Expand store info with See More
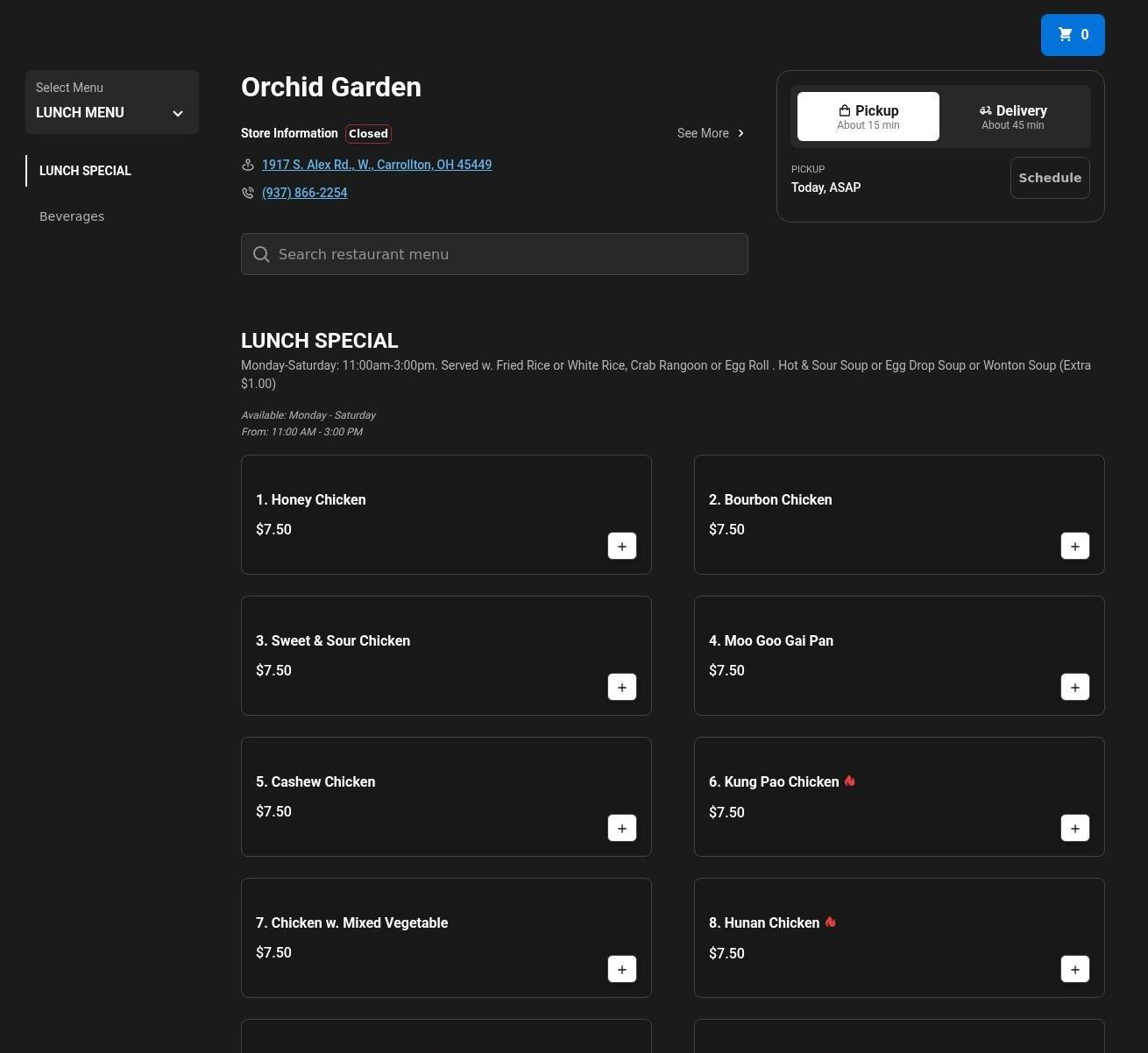The image size is (1148, 1053). [x=710, y=133]
